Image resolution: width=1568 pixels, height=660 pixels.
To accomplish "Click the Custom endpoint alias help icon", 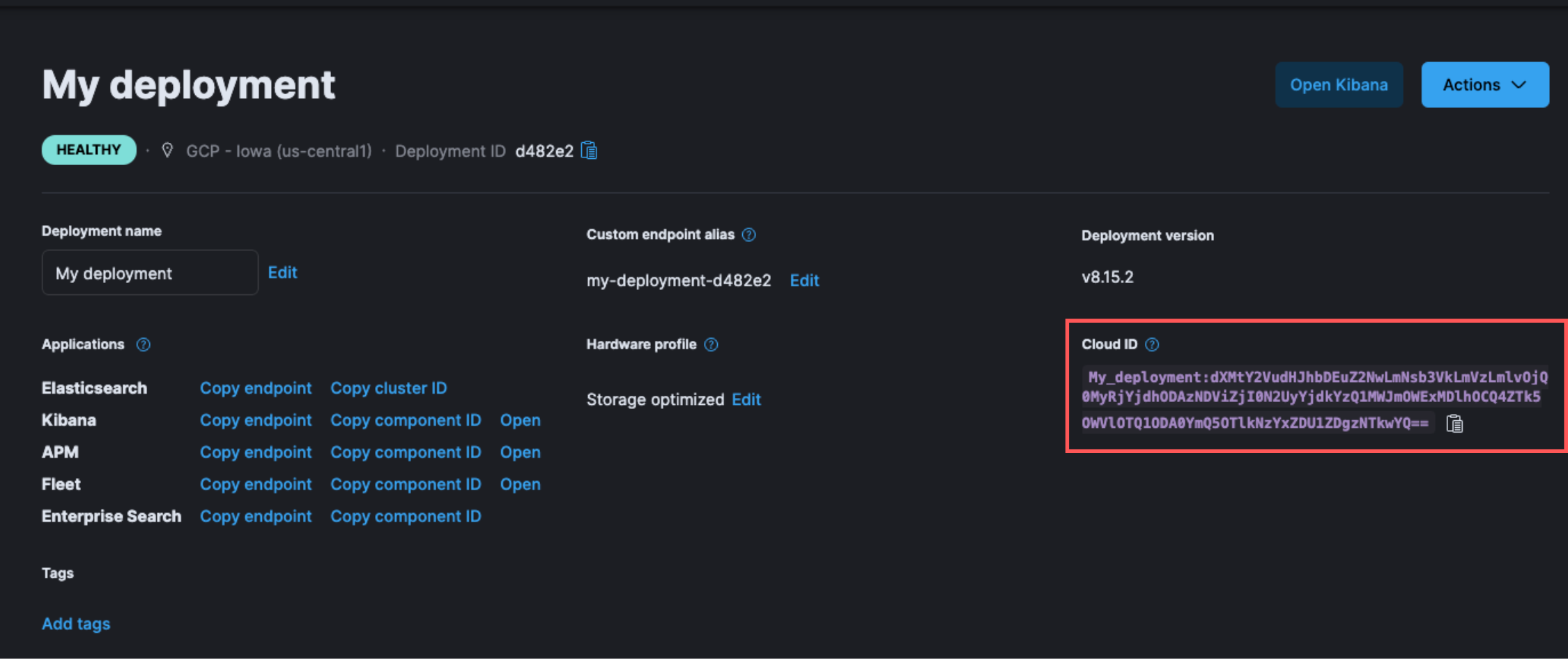I will coord(748,235).
